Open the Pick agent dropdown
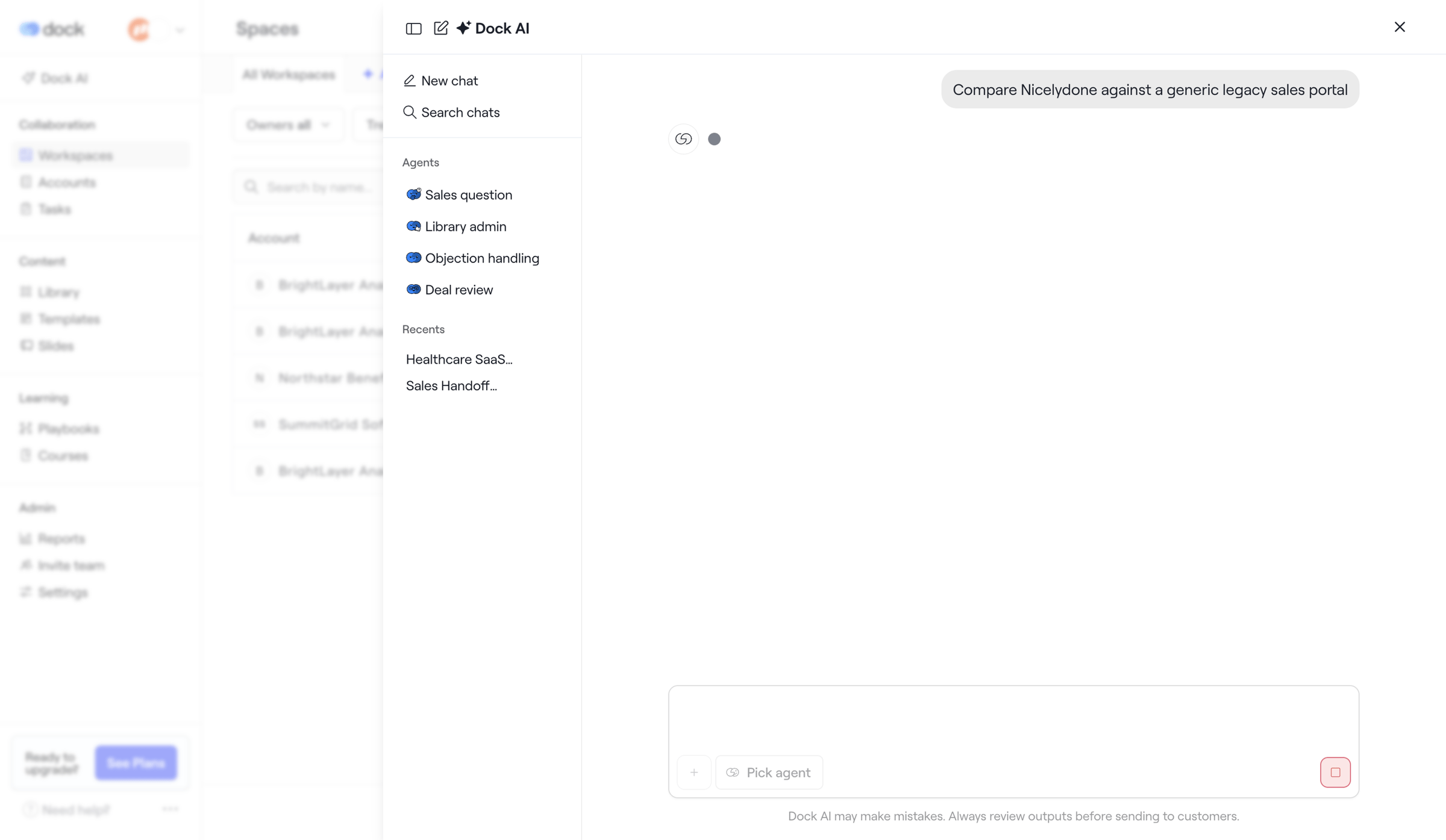1446x840 pixels. click(x=769, y=773)
